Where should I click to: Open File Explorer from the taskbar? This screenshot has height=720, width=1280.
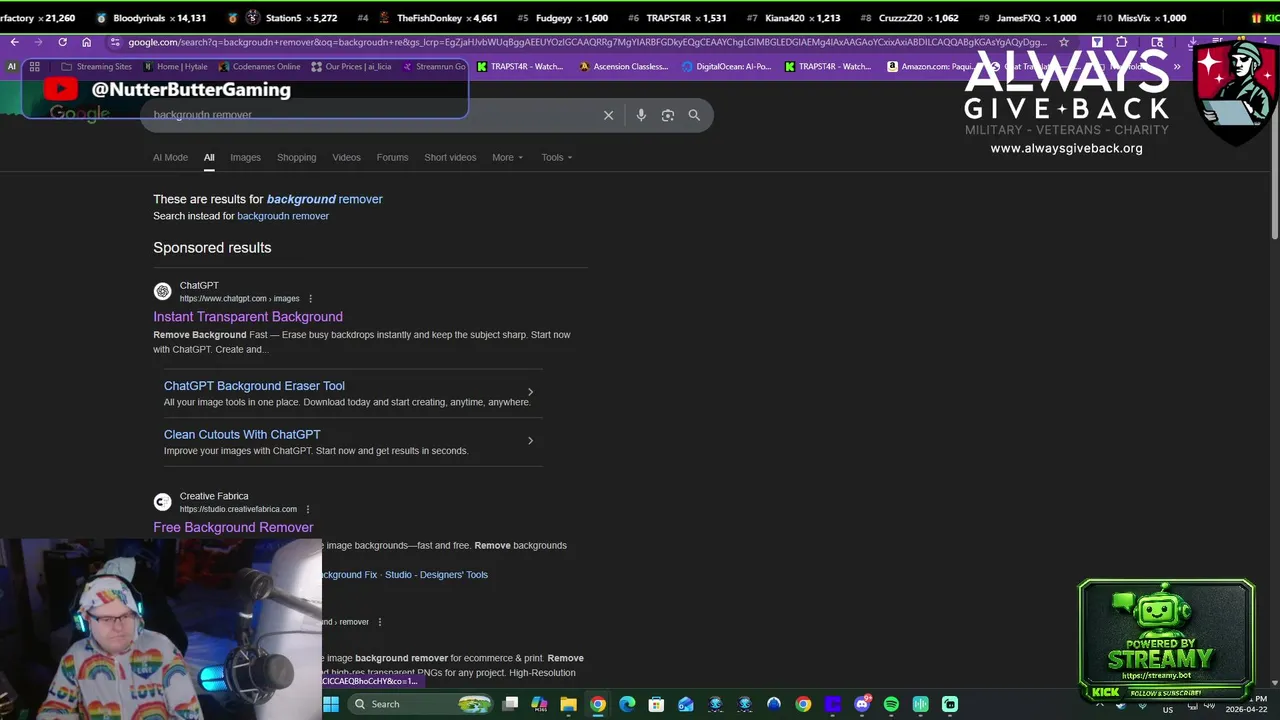point(568,704)
